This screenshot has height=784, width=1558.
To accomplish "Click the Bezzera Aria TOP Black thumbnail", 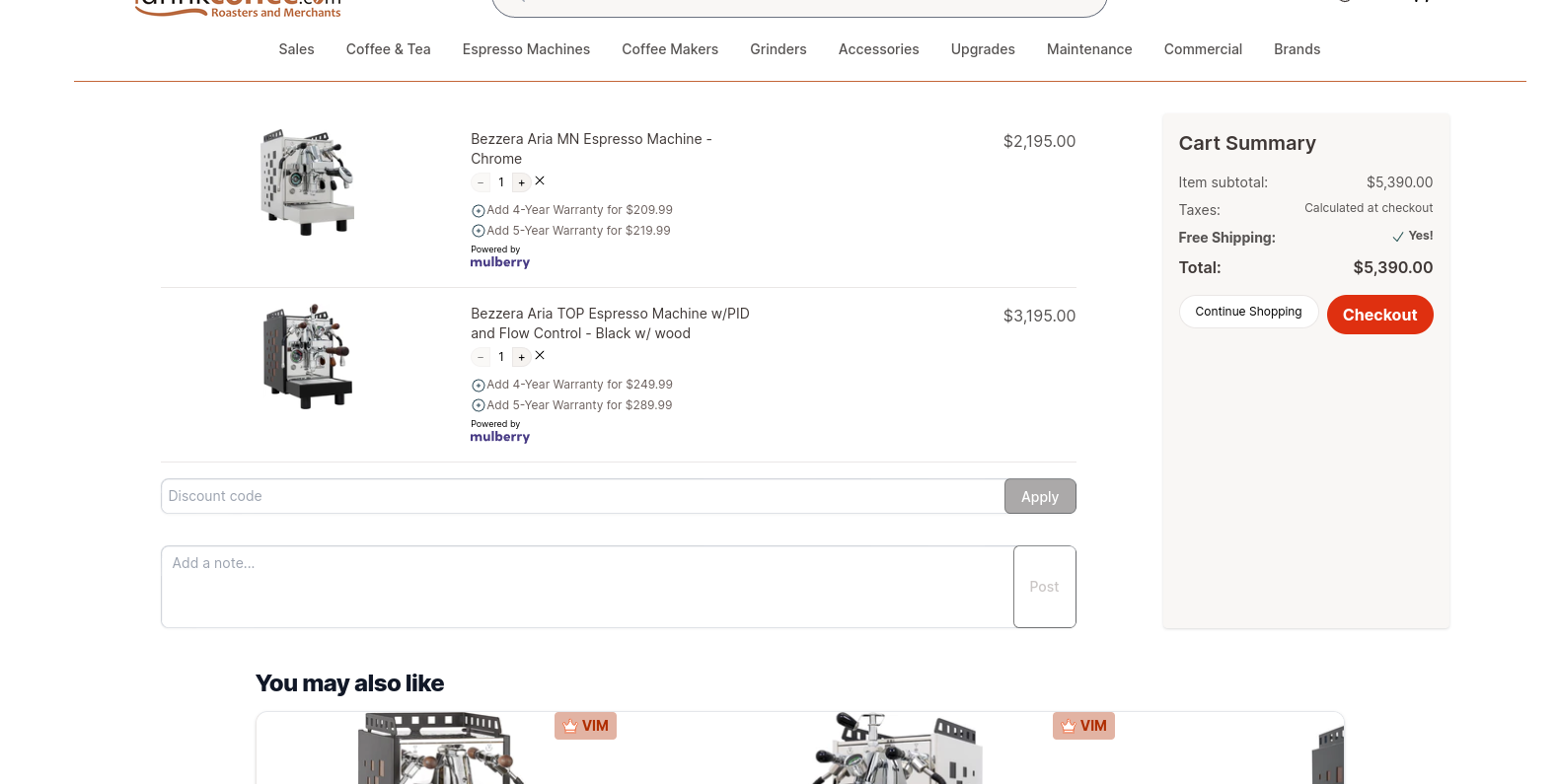I will (307, 356).
